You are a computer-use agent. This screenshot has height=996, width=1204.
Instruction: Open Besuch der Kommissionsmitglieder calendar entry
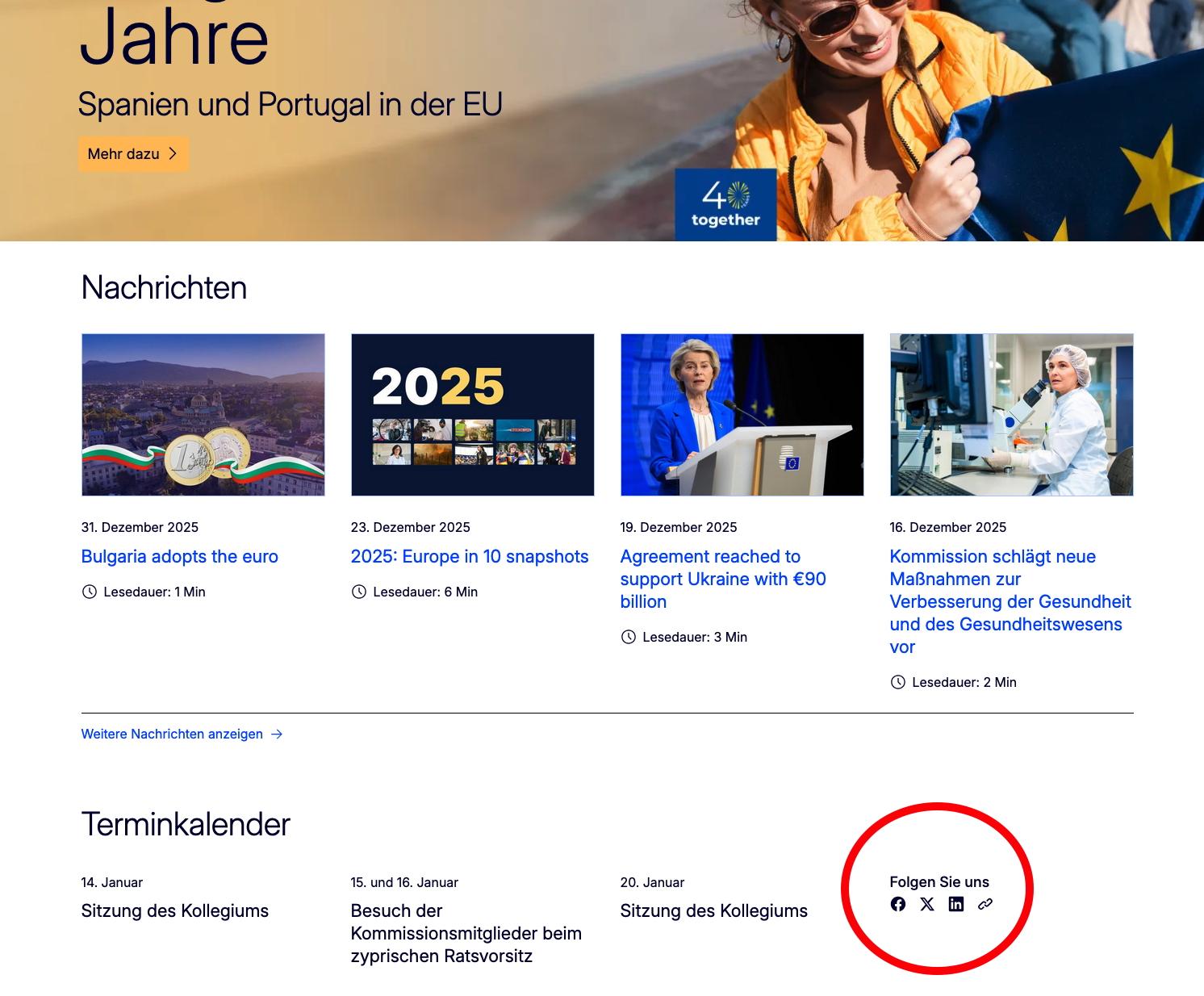tap(466, 933)
